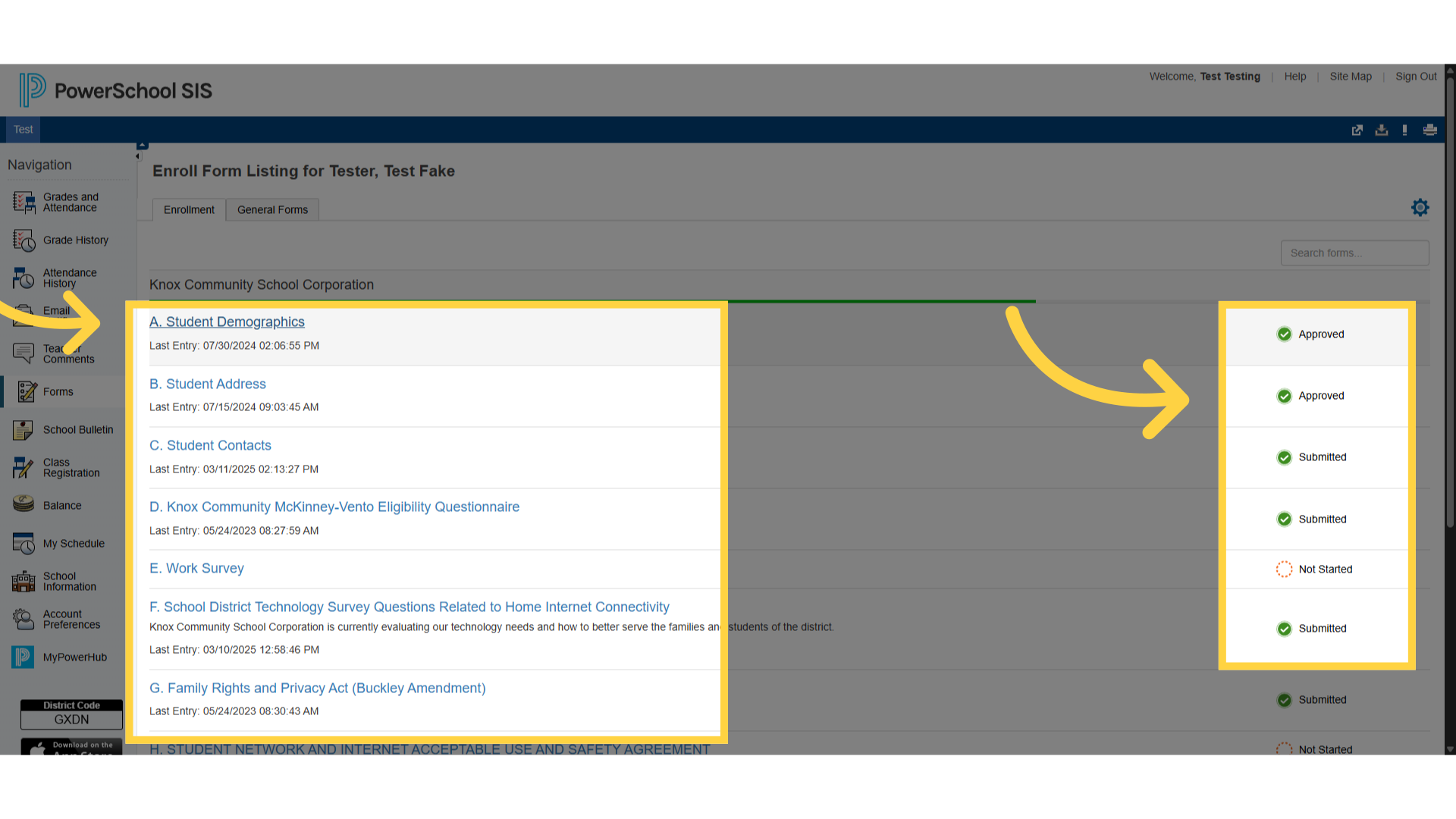Click Last Entry 03/10/2025 12:58:46 PM text
Screen dimensions: 1456x819
(234, 650)
